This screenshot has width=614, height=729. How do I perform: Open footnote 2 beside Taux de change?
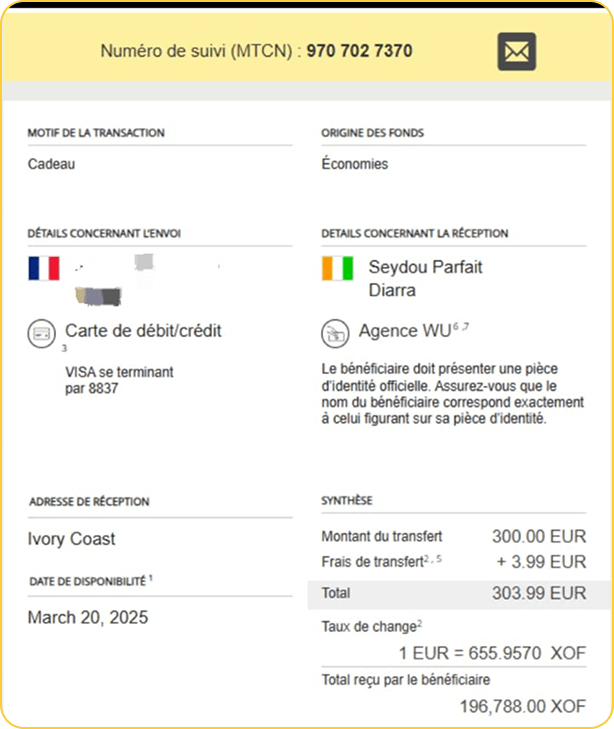417,623
